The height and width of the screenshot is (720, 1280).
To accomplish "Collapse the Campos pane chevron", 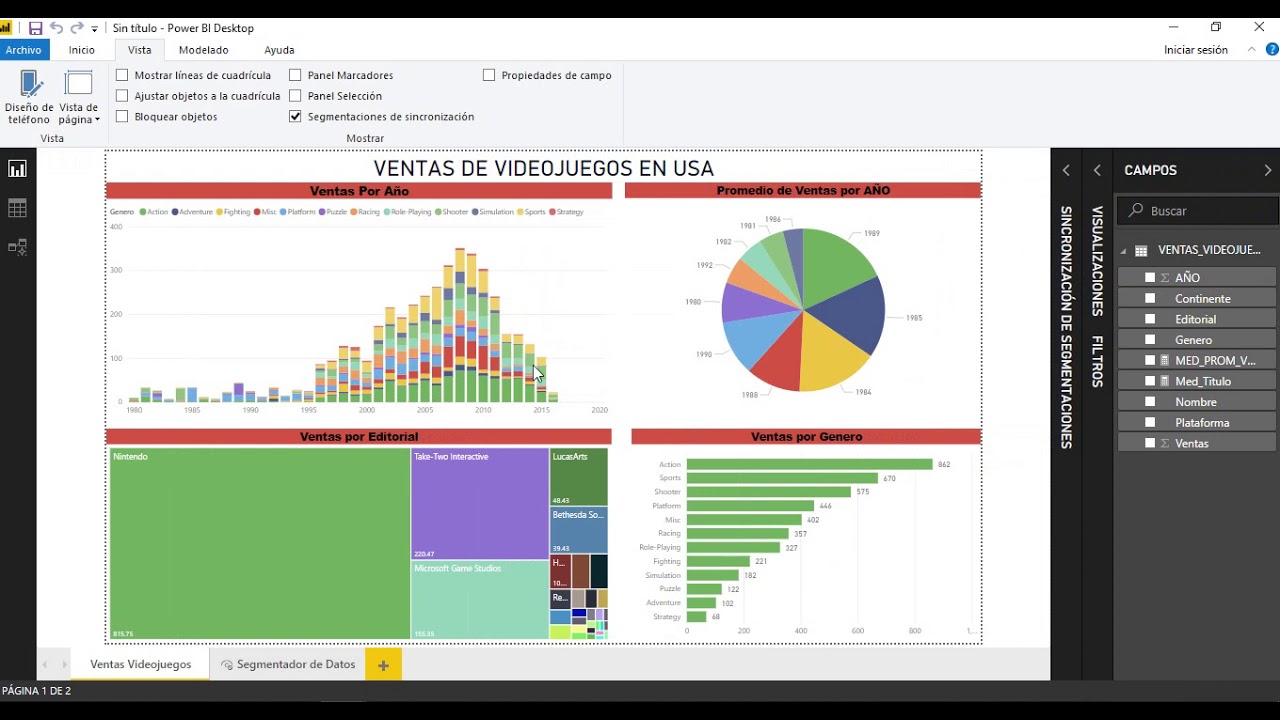I will point(1268,171).
